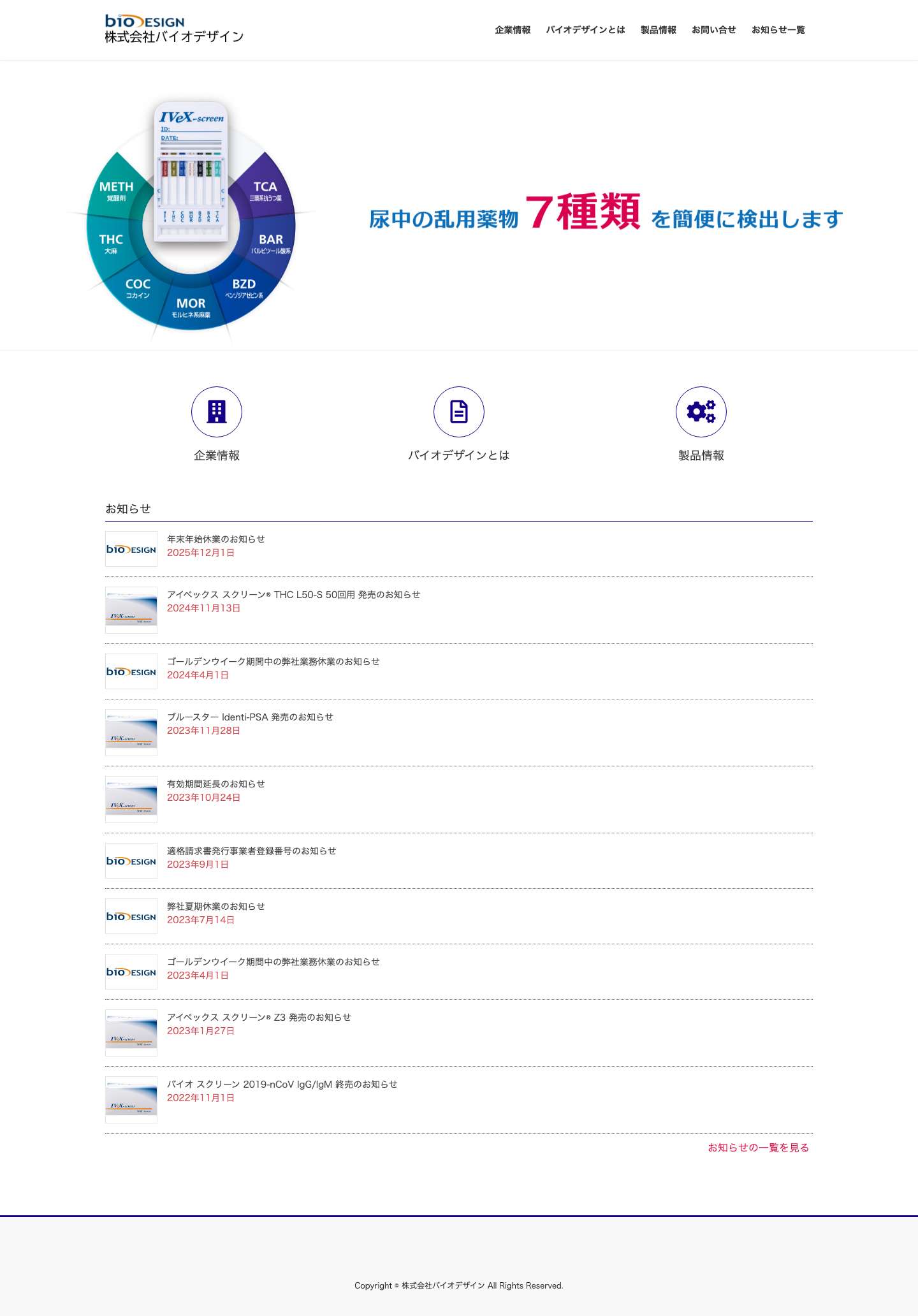Open 企業情報 in the top navigation
The image size is (918, 1316).
coord(513,30)
